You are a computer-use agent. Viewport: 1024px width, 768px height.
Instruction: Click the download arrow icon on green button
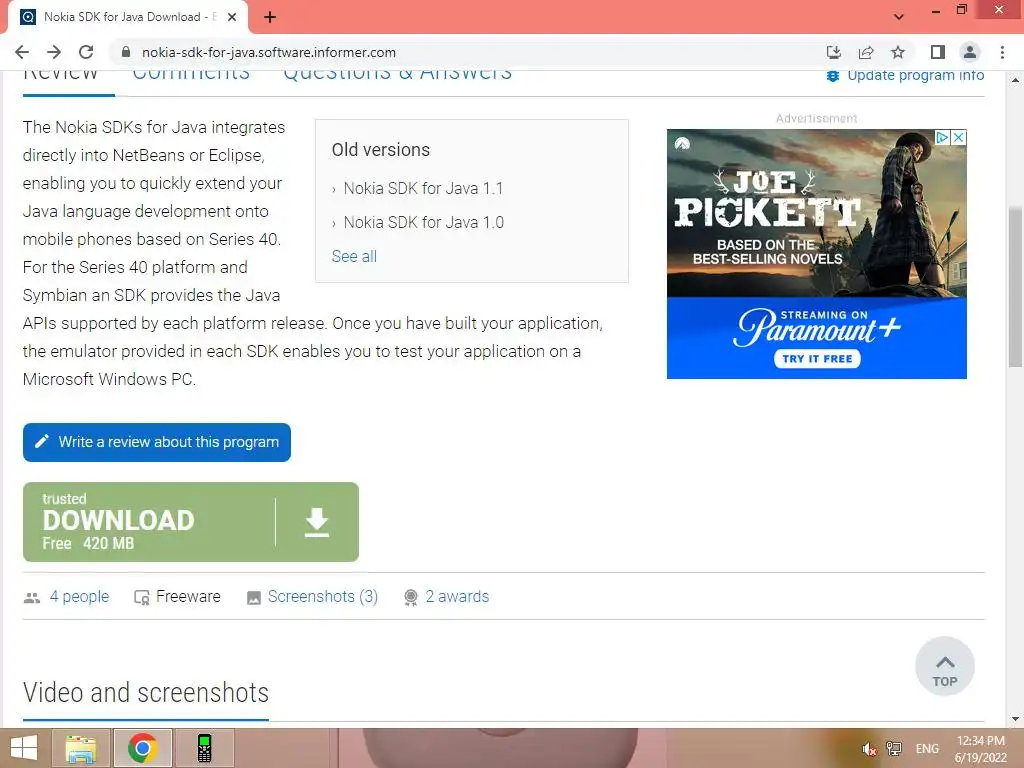click(317, 522)
